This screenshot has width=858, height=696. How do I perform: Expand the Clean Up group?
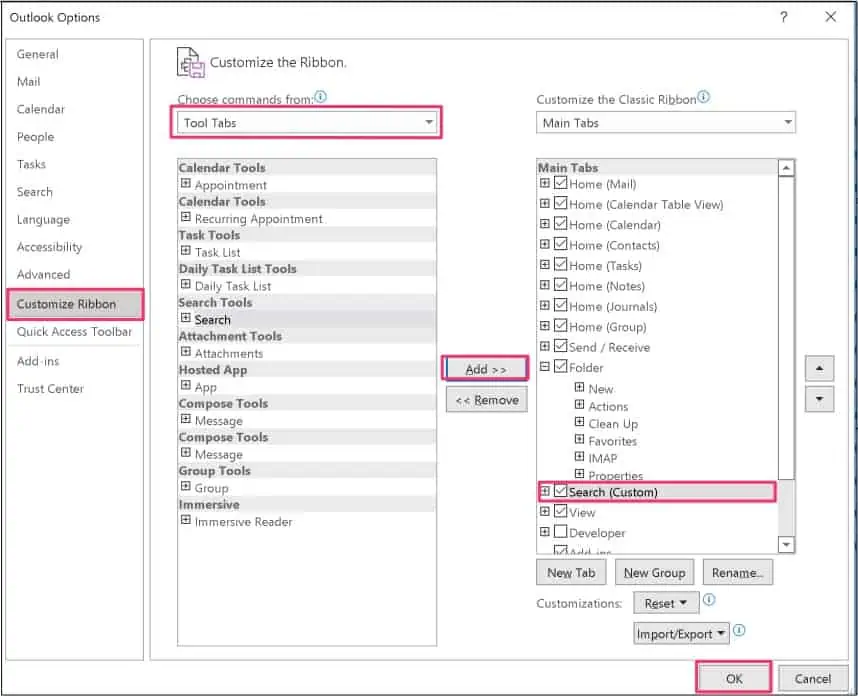coord(579,422)
